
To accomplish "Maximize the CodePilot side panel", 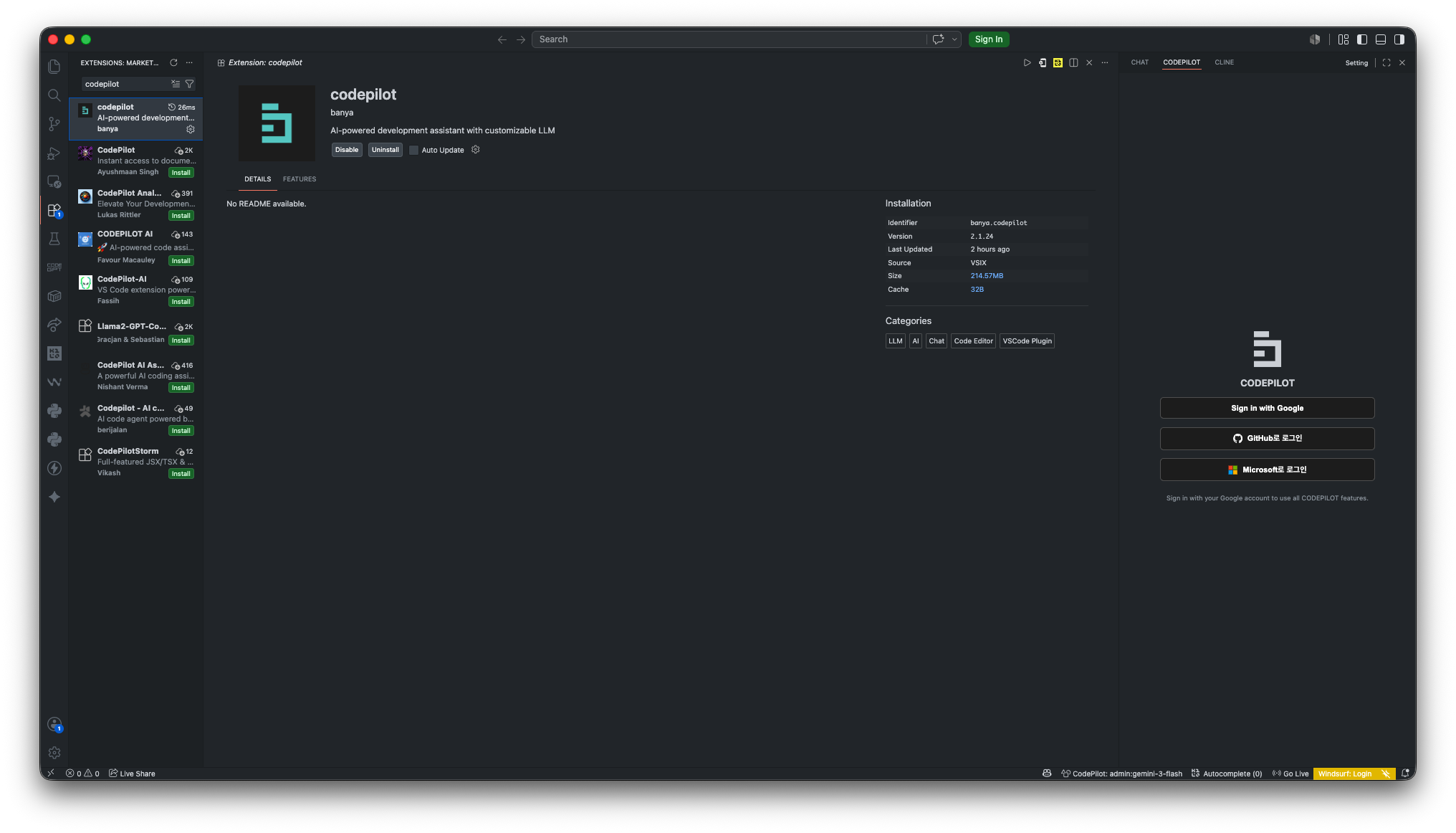I will [1386, 63].
